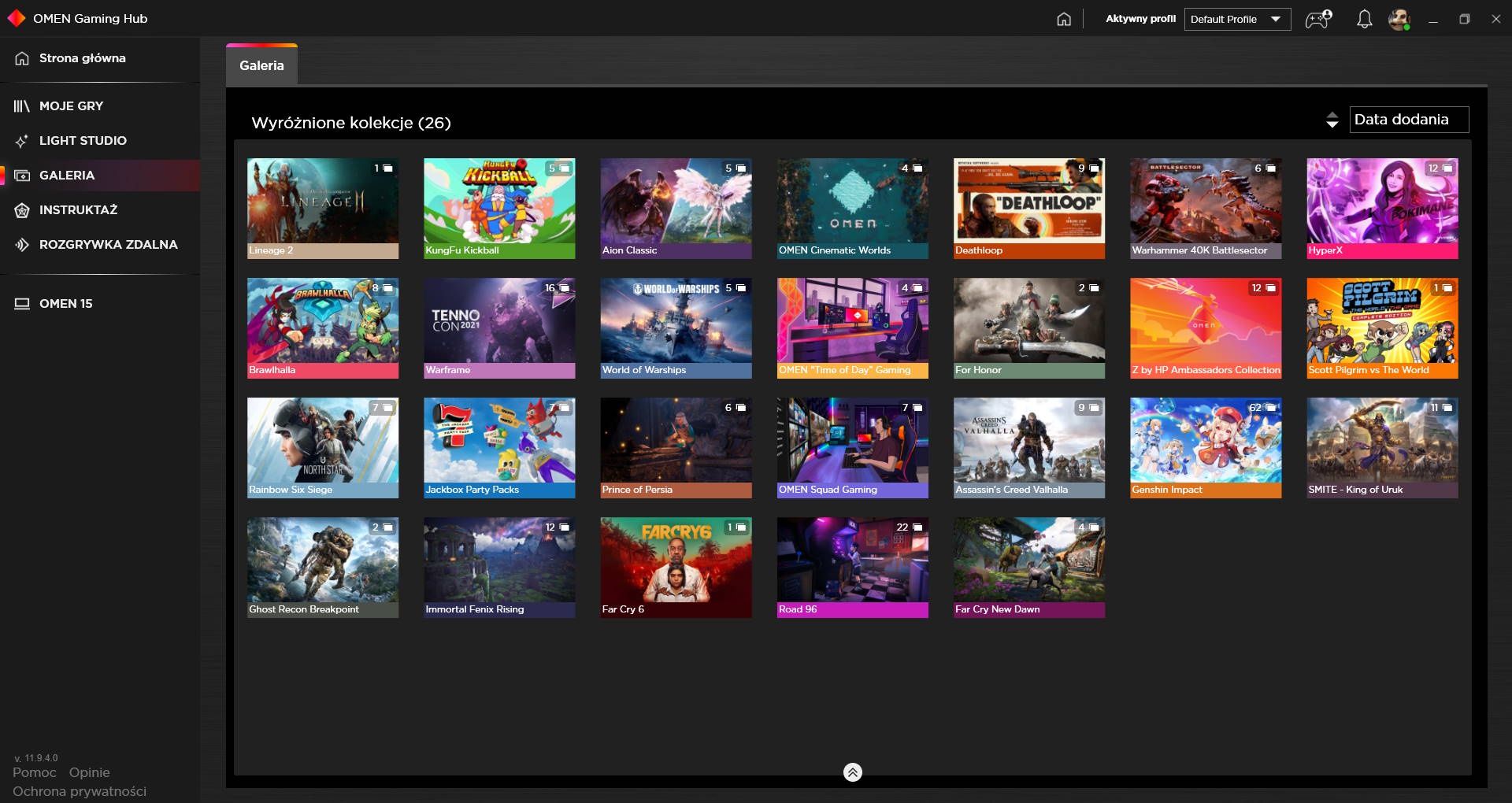Viewport: 1512px width, 803px height.
Task: Open the home icon in title bar
Action: (x=1064, y=19)
